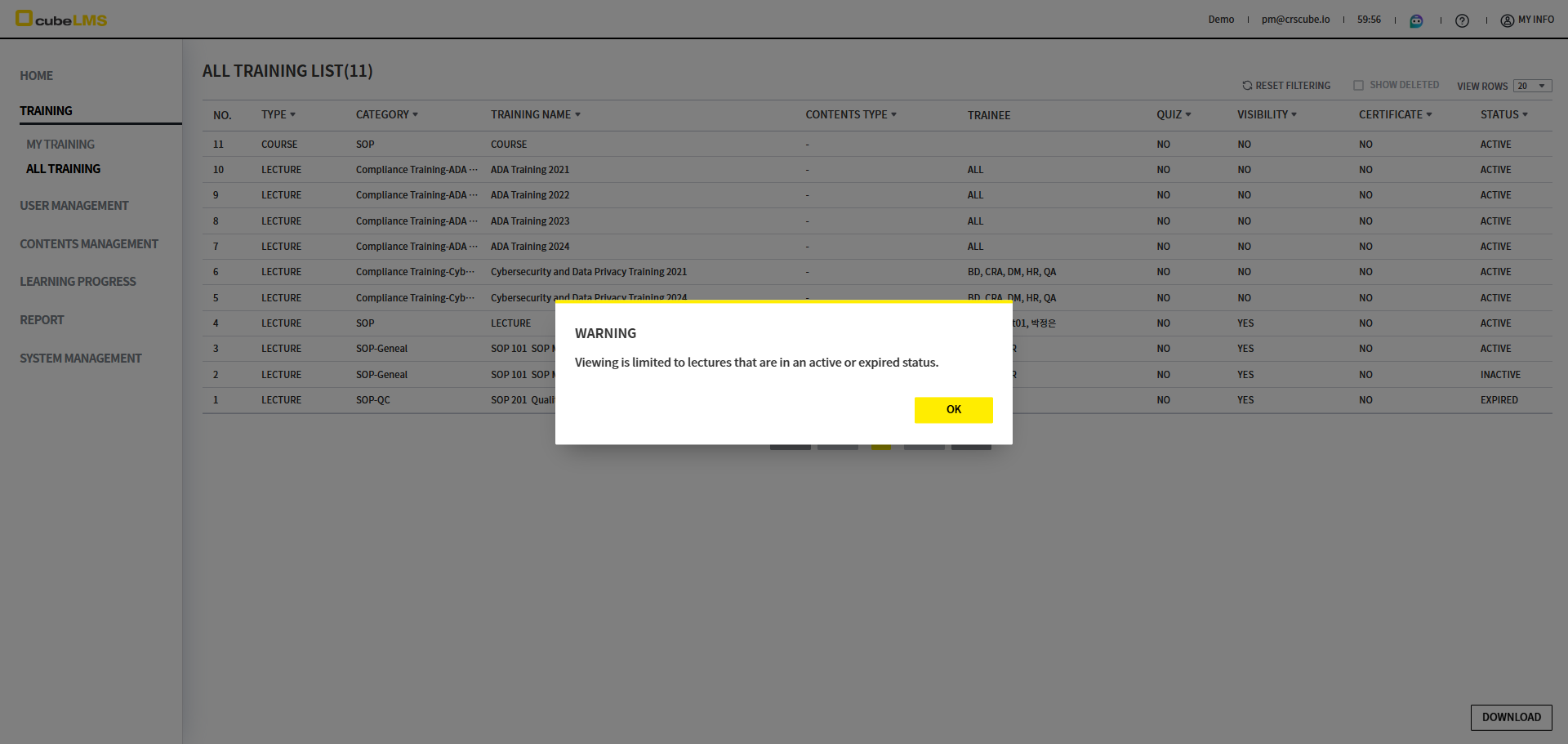
Task: Click OK in the warning dialog
Action: point(953,410)
